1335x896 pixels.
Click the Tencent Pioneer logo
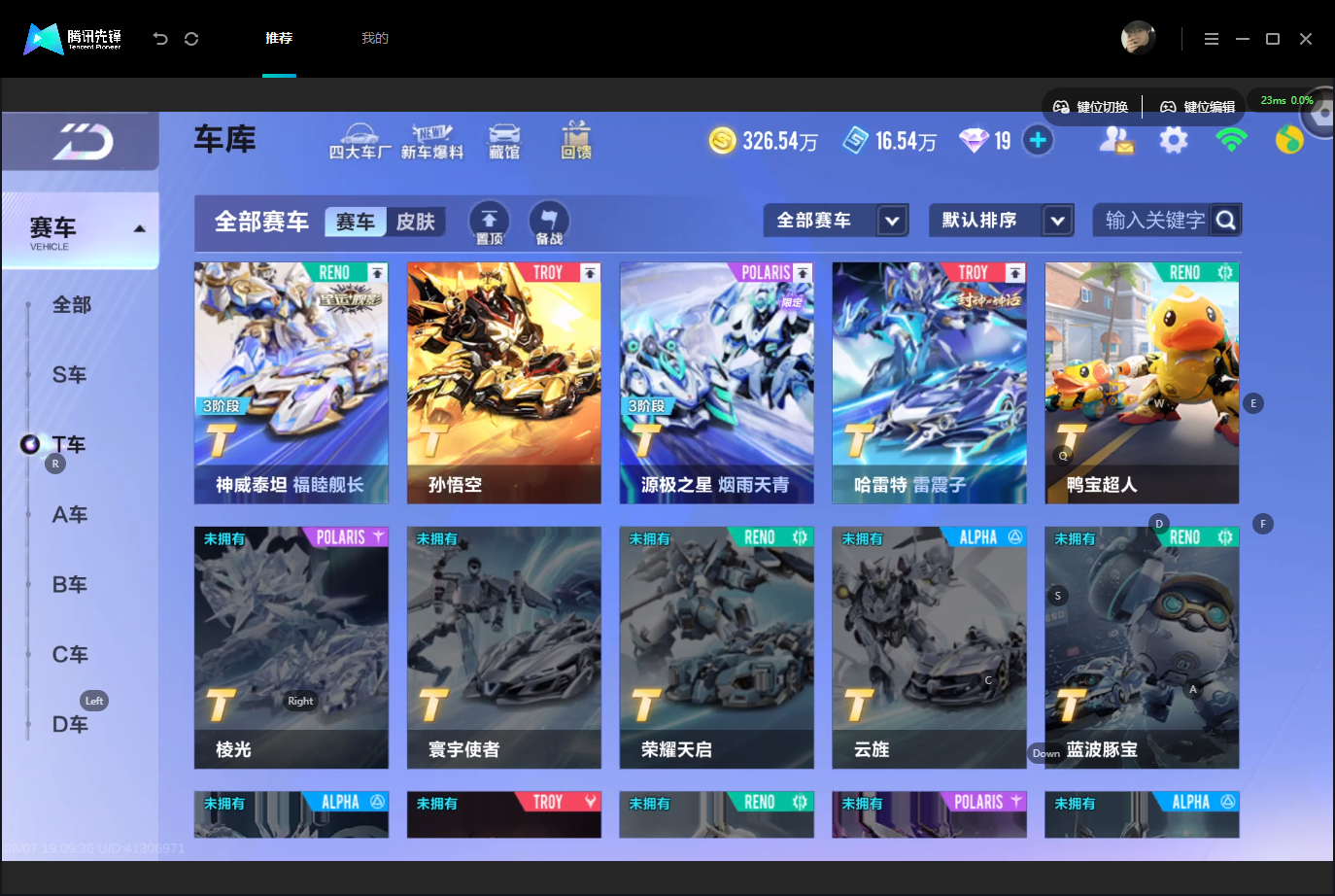pyautogui.click(x=73, y=39)
